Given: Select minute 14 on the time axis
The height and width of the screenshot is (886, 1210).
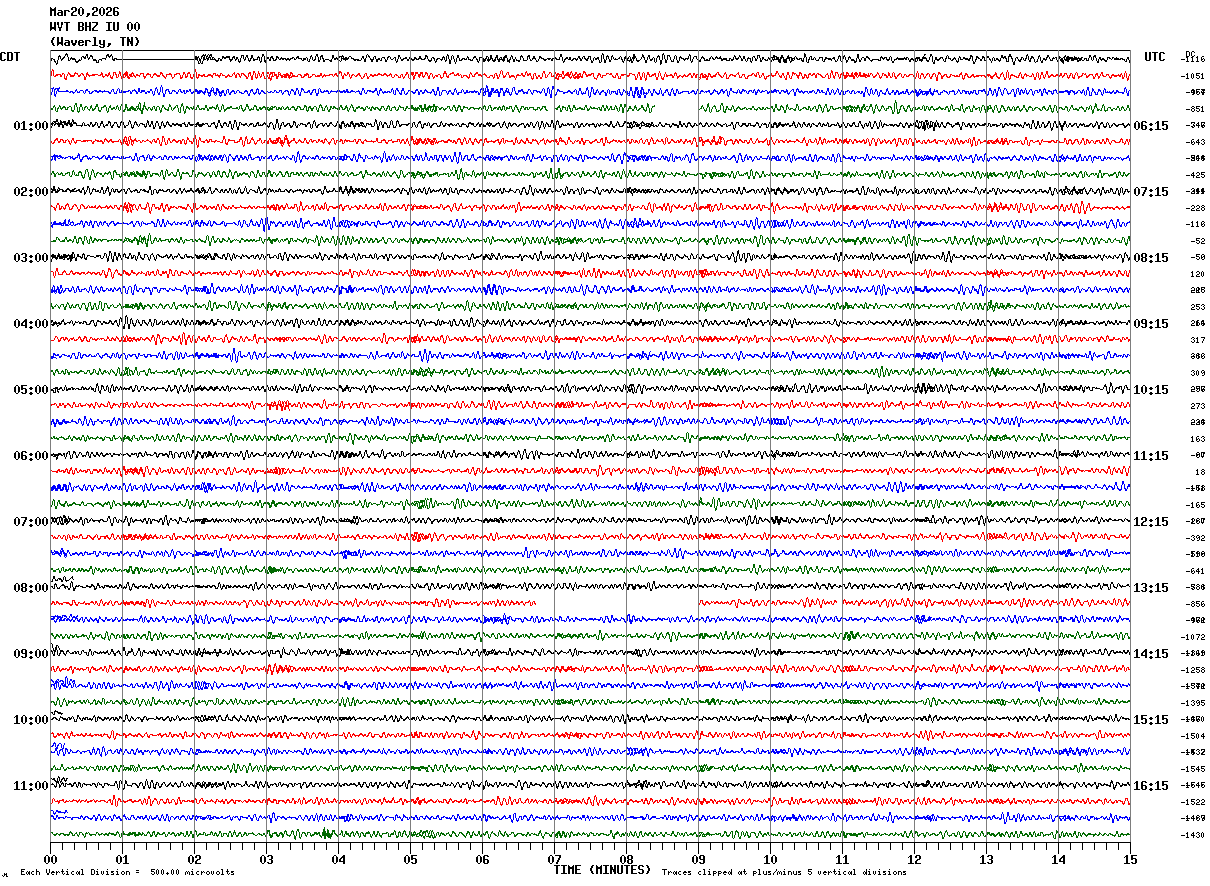Looking at the screenshot, I should (x=1059, y=859).
